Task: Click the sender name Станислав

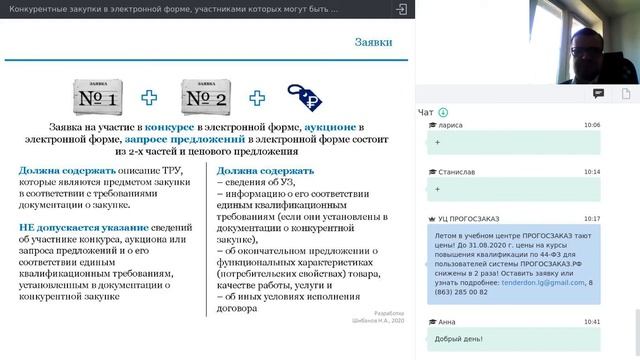Action: pyautogui.click(x=456, y=172)
